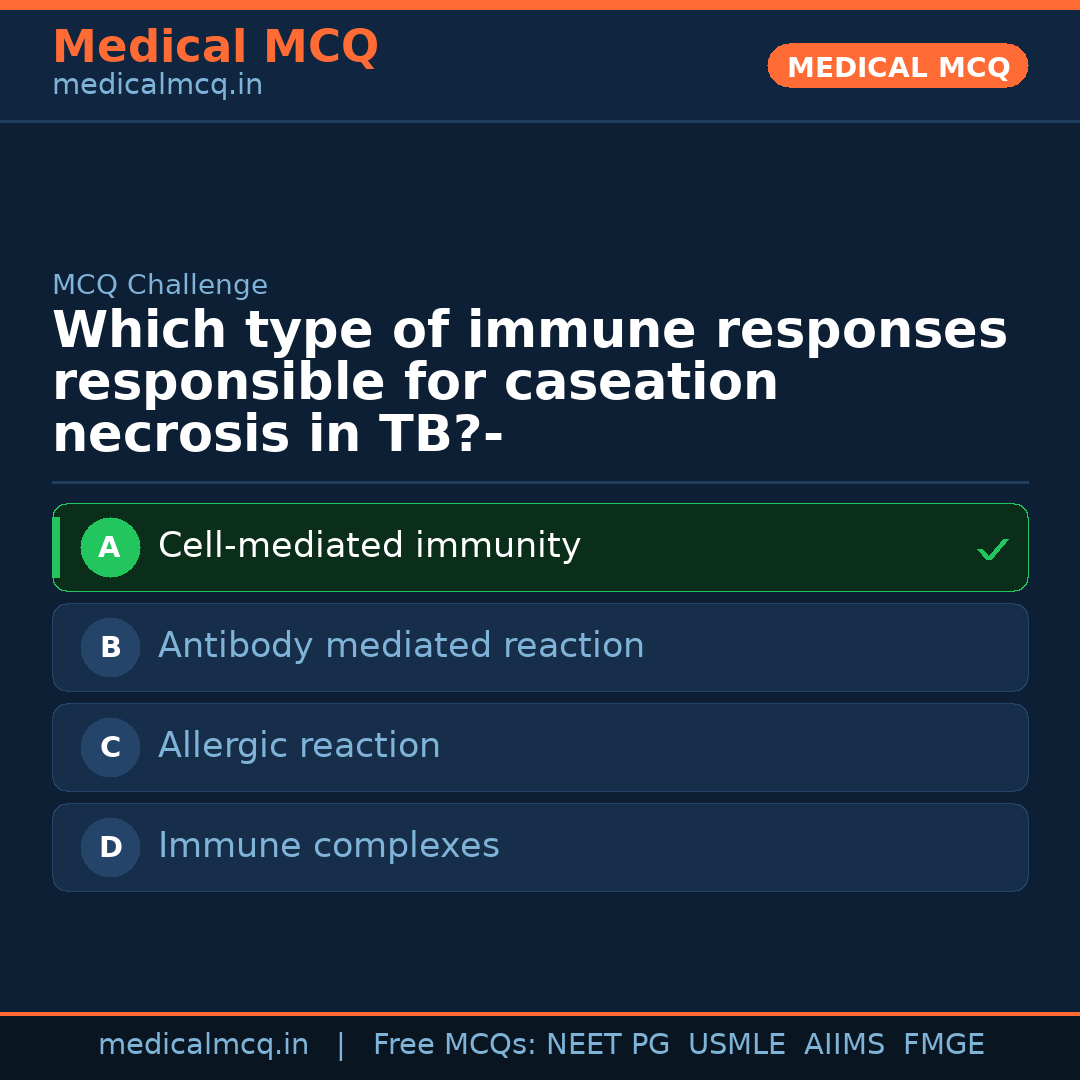
Task: Select the answer text 'Cell-mediated immunity'
Action: tap(369, 546)
